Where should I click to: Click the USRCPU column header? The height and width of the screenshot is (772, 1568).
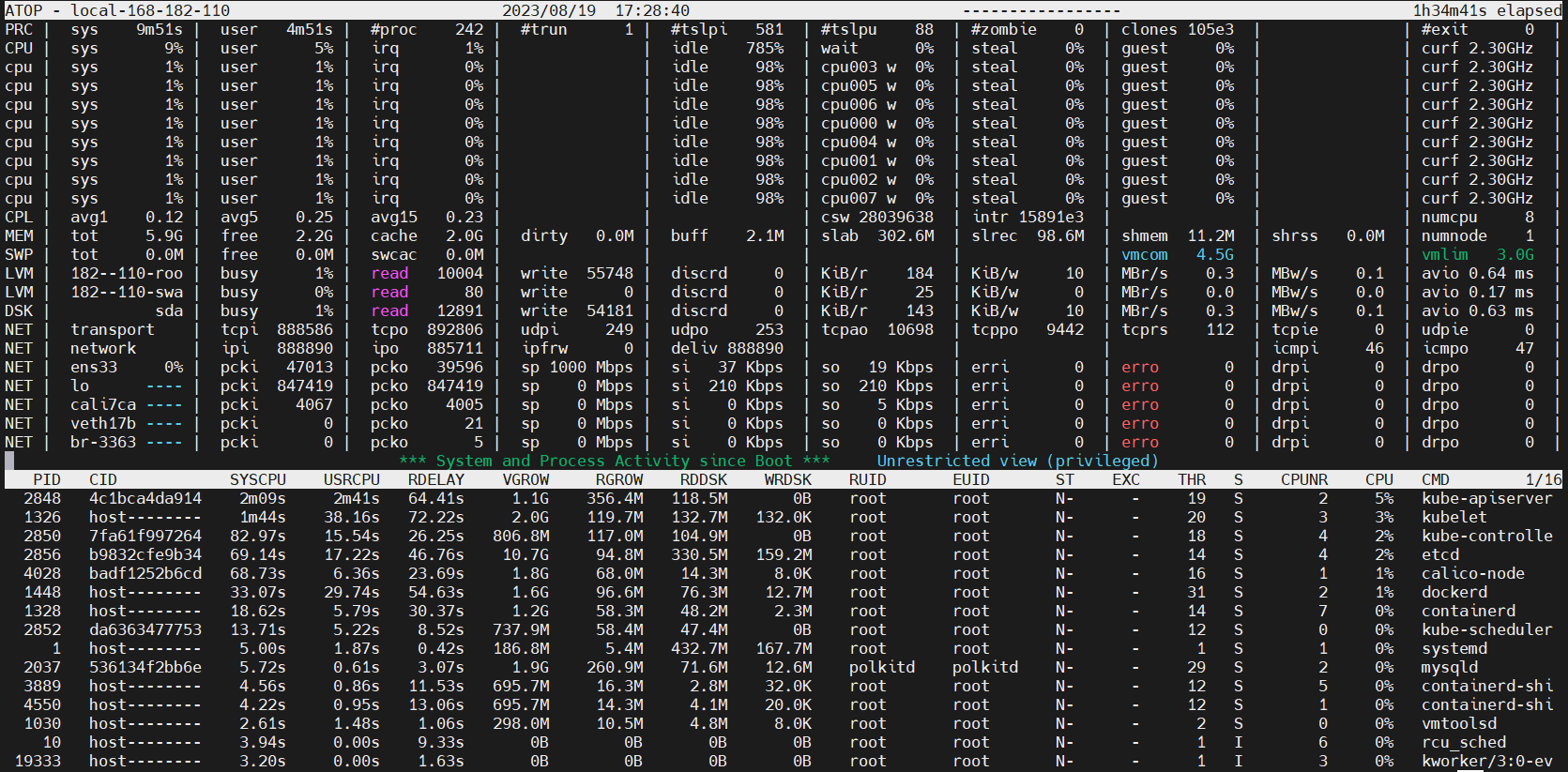click(x=352, y=479)
